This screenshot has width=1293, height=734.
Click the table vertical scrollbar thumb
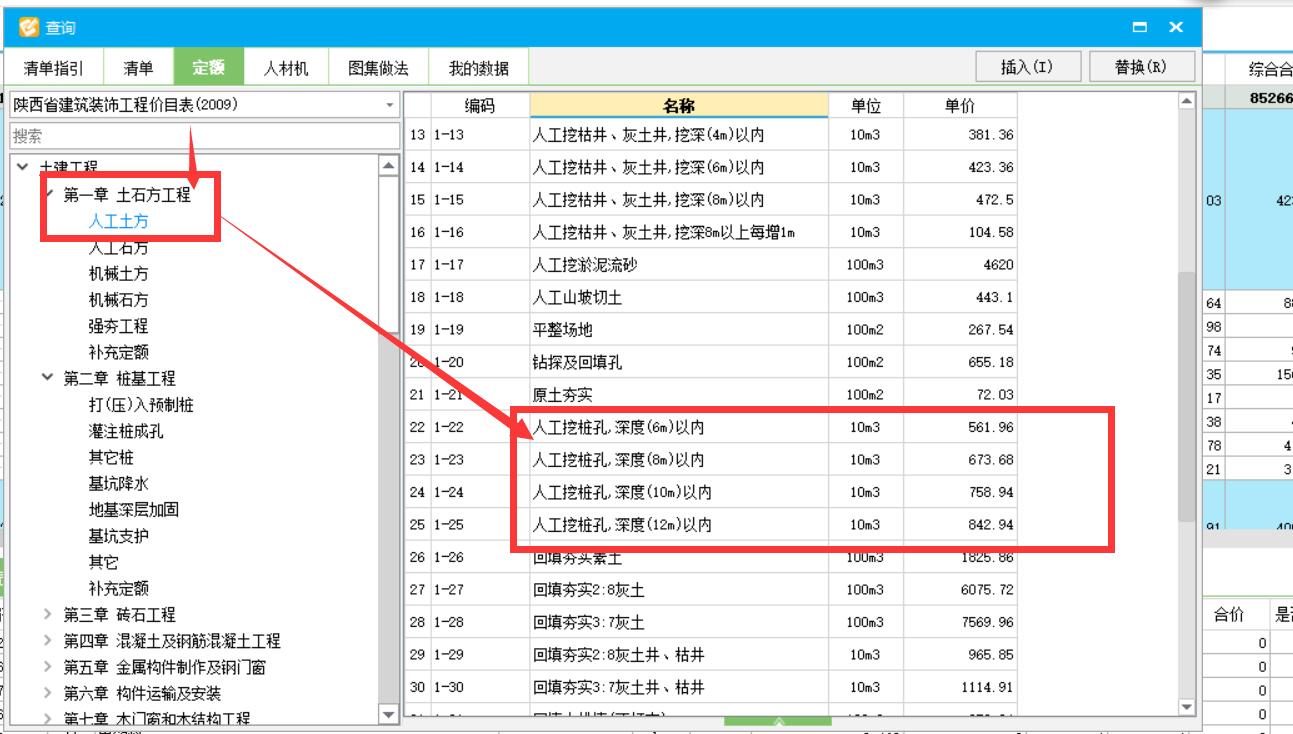pyautogui.click(x=1187, y=396)
